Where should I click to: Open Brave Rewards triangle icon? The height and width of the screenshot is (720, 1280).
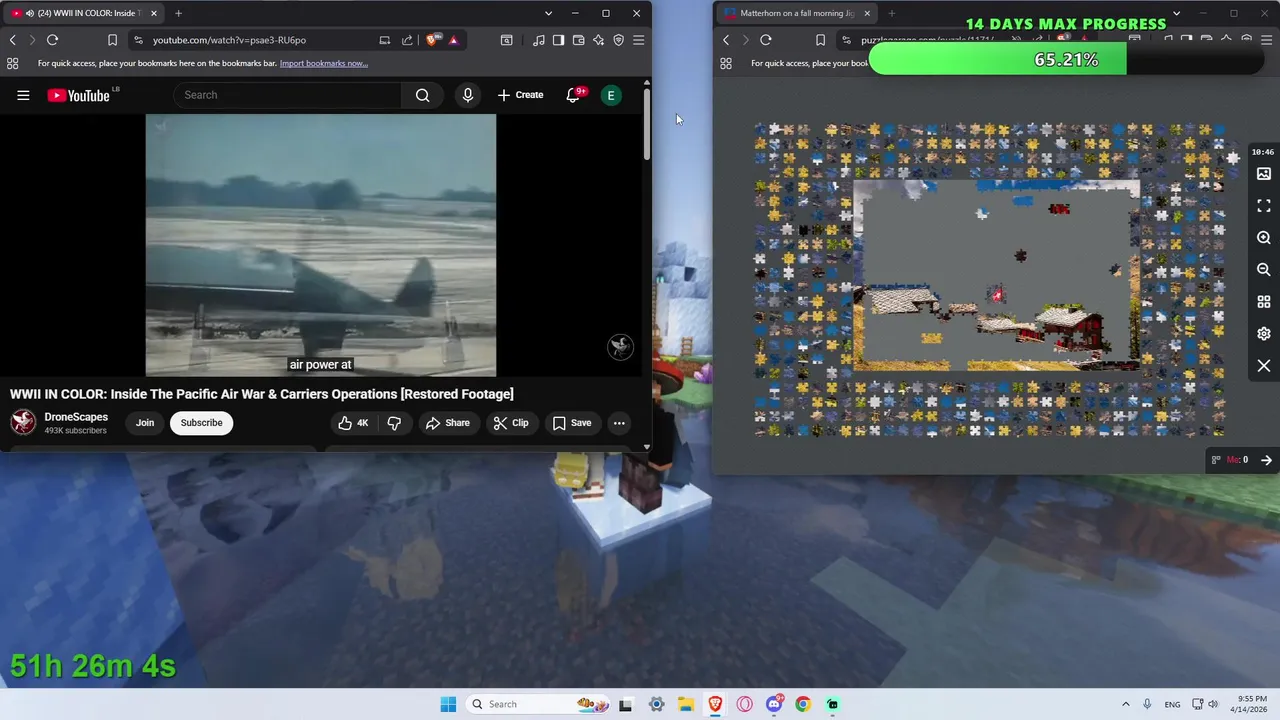453,40
